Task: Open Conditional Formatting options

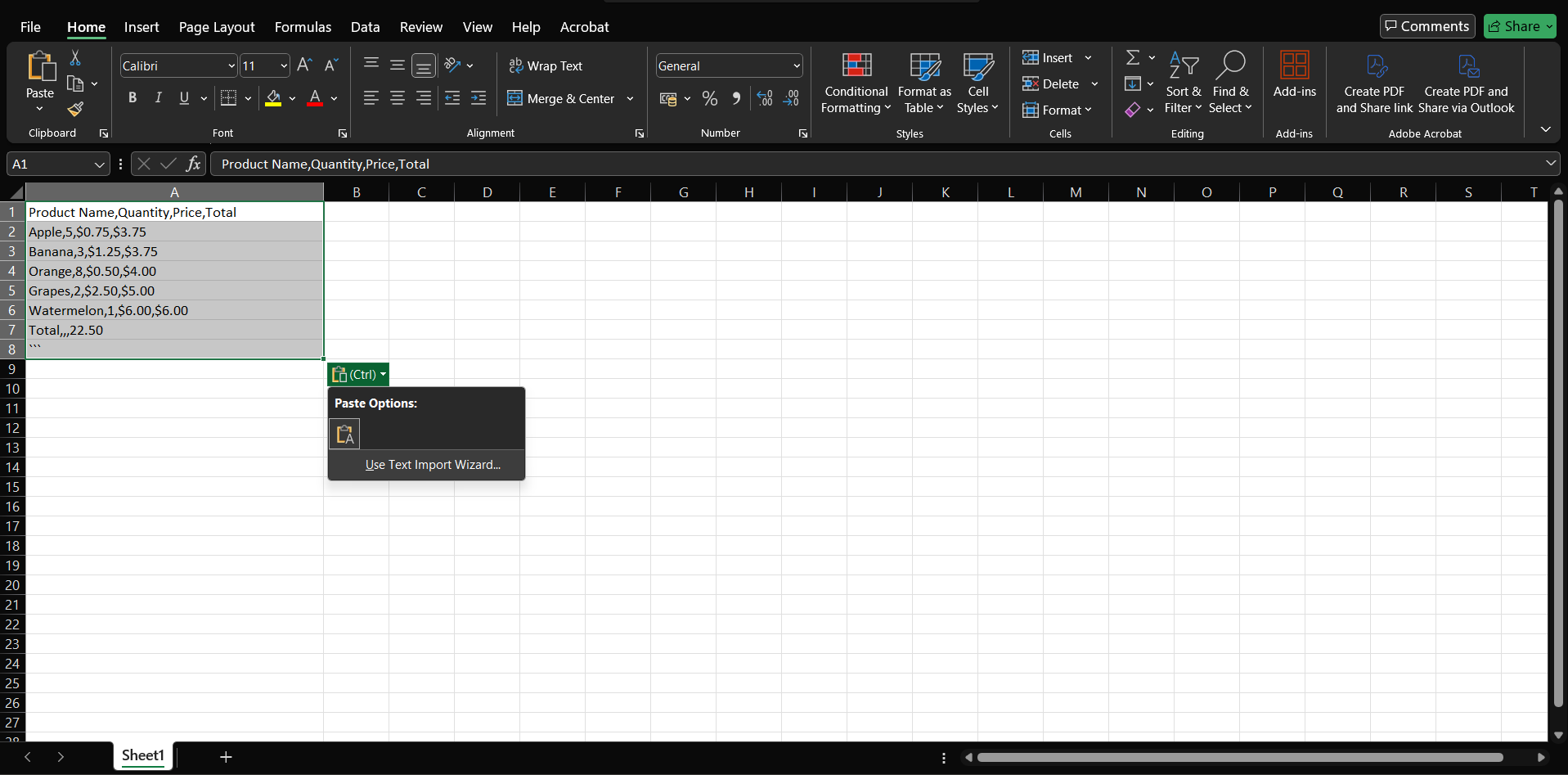Action: (855, 83)
